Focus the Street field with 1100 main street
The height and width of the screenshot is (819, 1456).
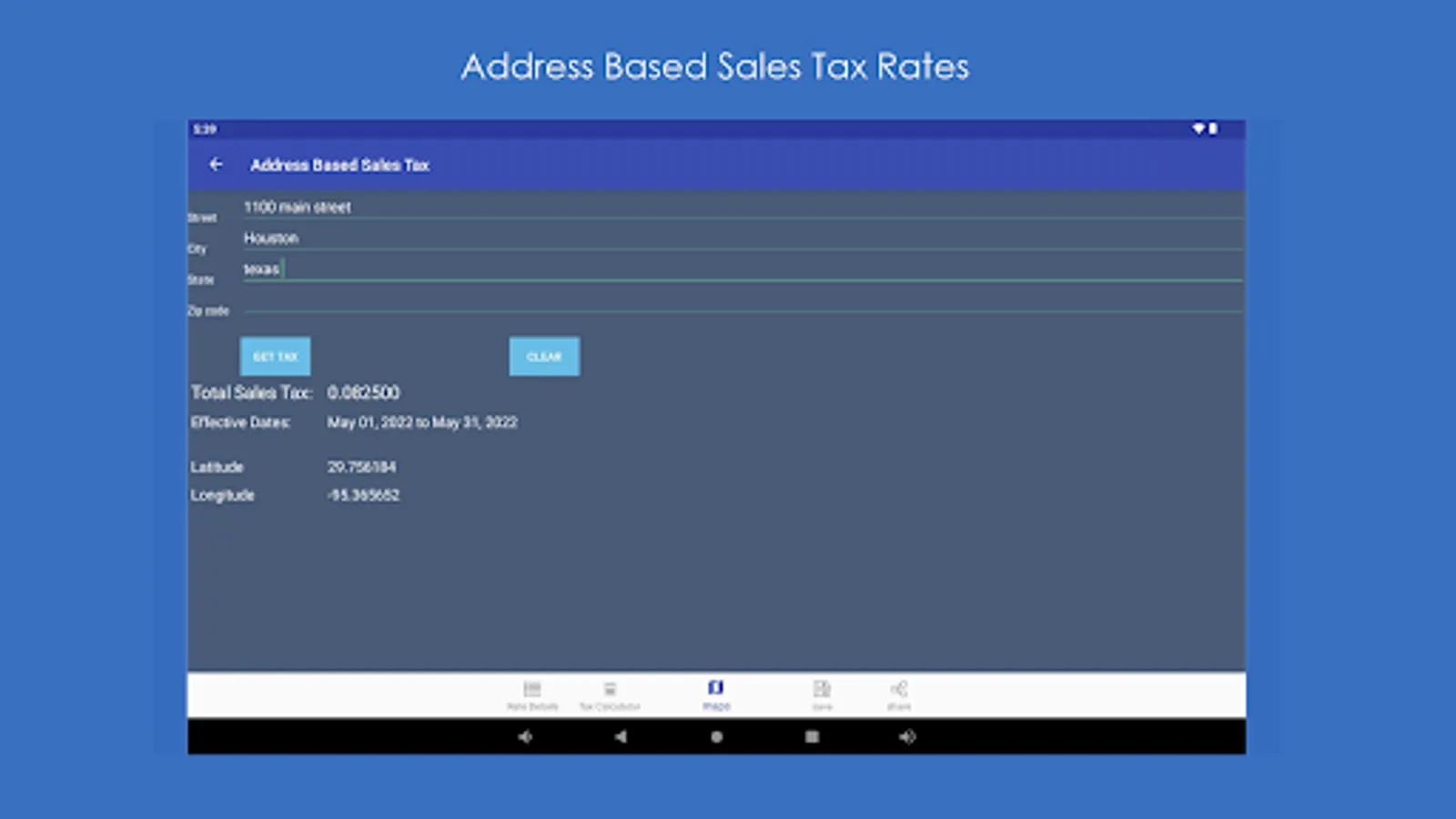743,207
